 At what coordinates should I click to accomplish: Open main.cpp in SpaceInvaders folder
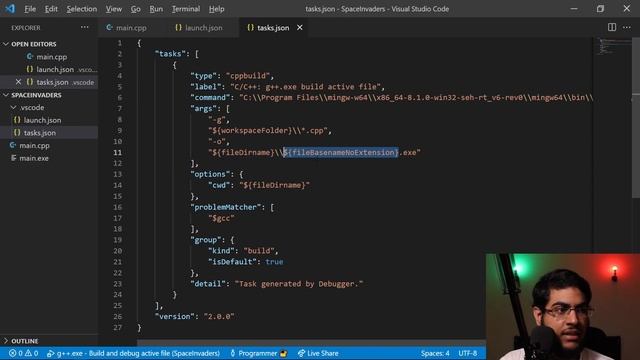coord(34,145)
